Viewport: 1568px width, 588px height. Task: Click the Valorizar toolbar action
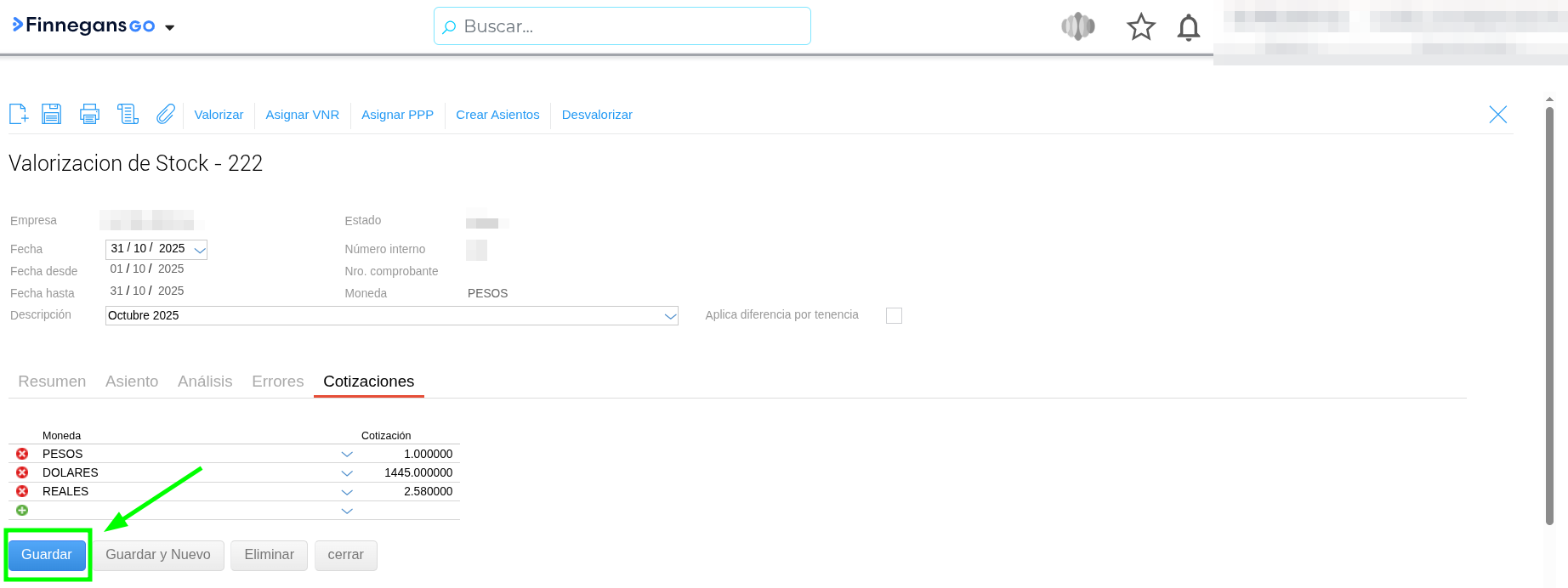coord(219,115)
